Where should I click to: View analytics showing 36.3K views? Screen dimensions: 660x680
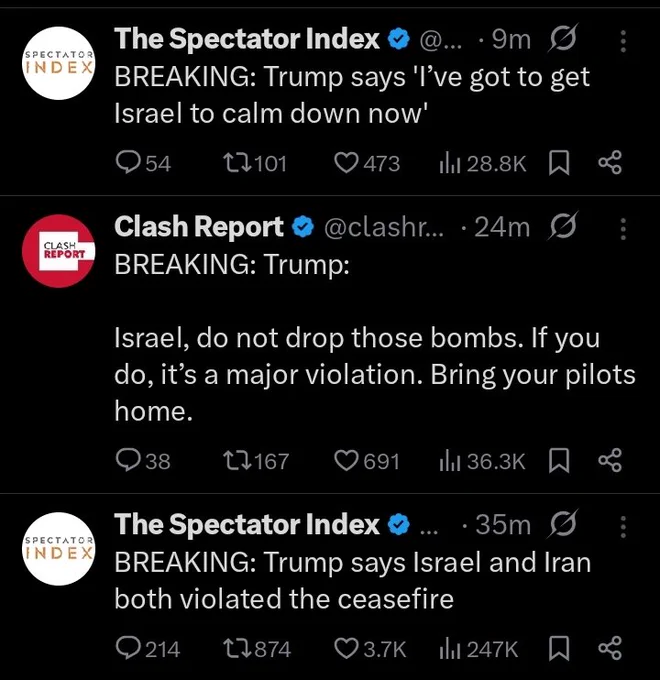pos(482,461)
